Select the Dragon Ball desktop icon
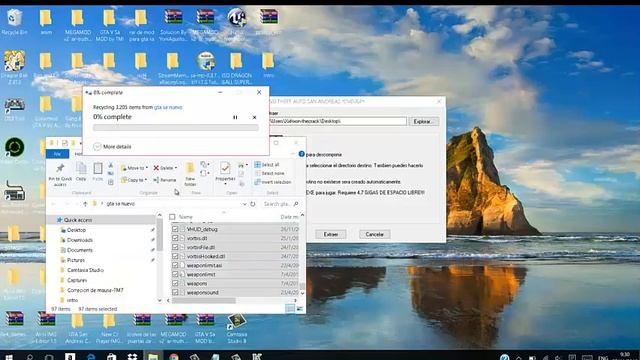Screen dimensions: 640x360 click(14, 67)
